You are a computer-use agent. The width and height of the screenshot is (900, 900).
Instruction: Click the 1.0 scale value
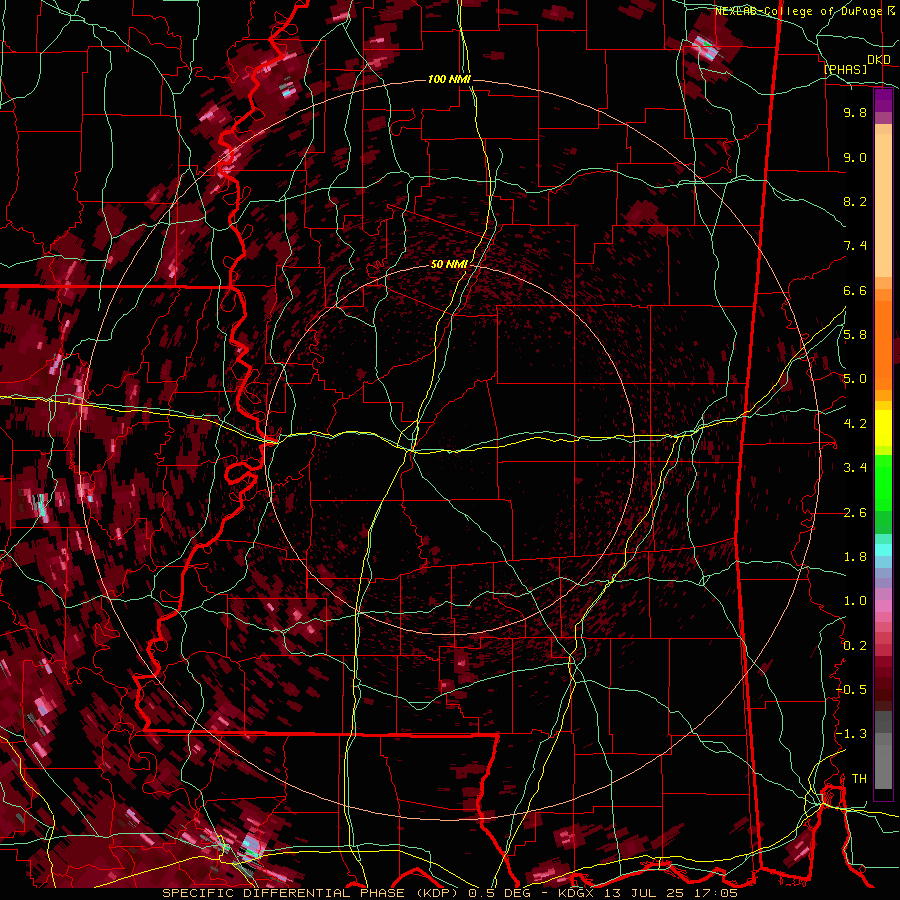(855, 601)
